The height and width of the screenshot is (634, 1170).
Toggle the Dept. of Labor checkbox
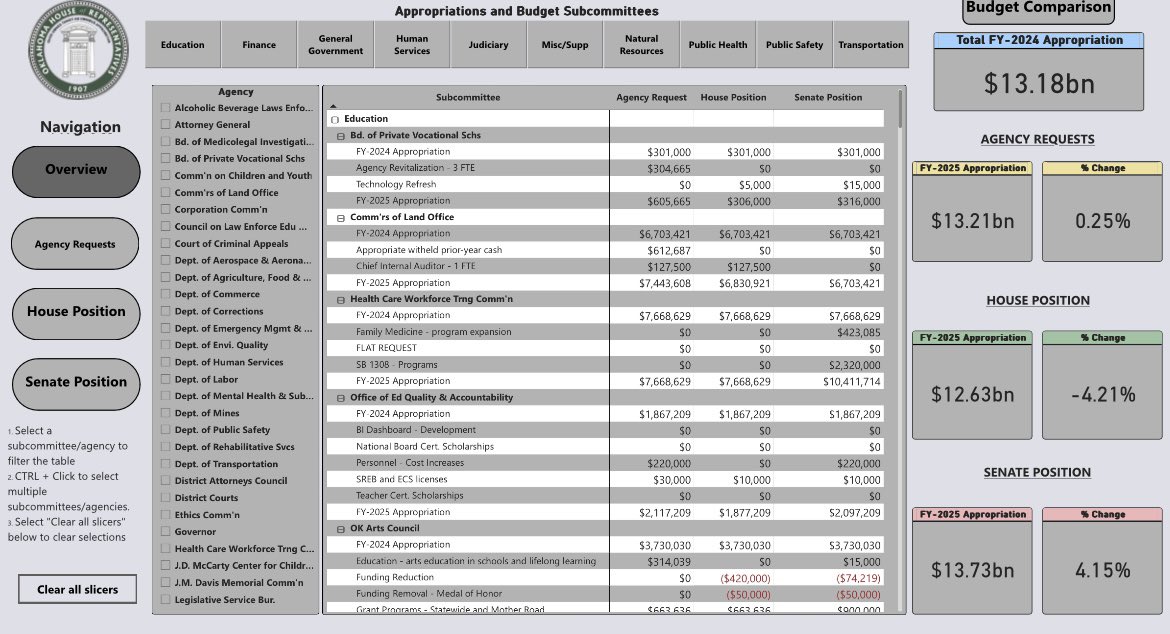point(165,379)
